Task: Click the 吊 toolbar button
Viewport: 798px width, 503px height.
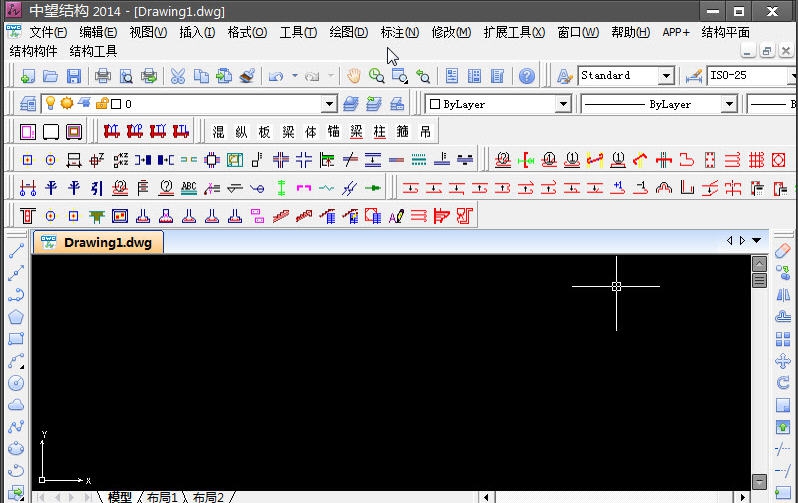Action: pyautogui.click(x=425, y=132)
